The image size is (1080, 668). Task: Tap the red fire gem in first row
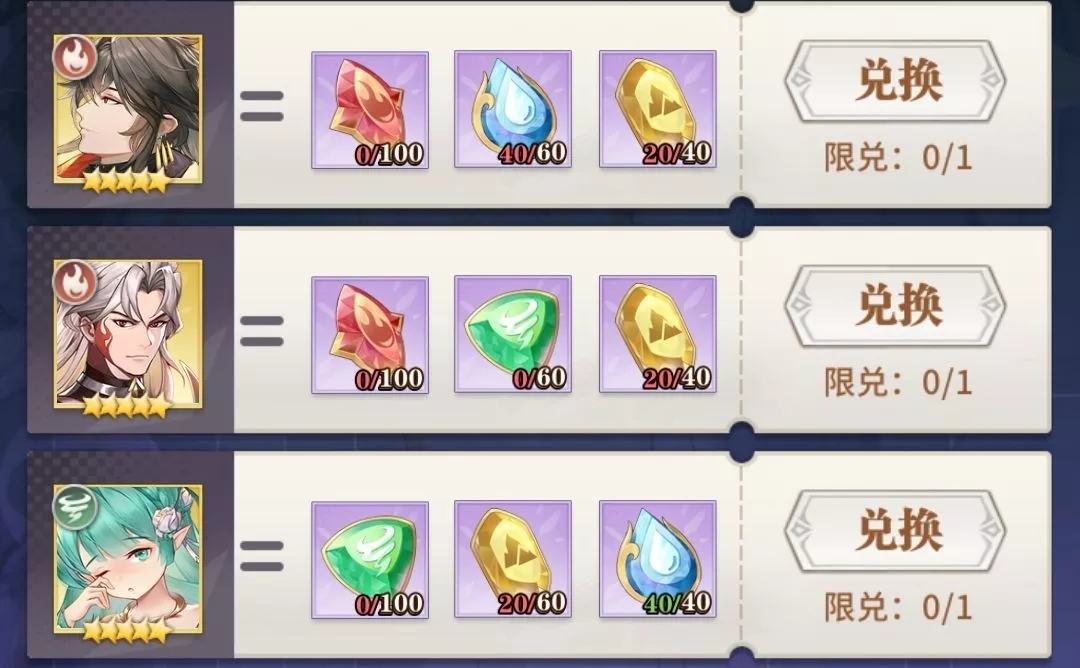(370, 109)
